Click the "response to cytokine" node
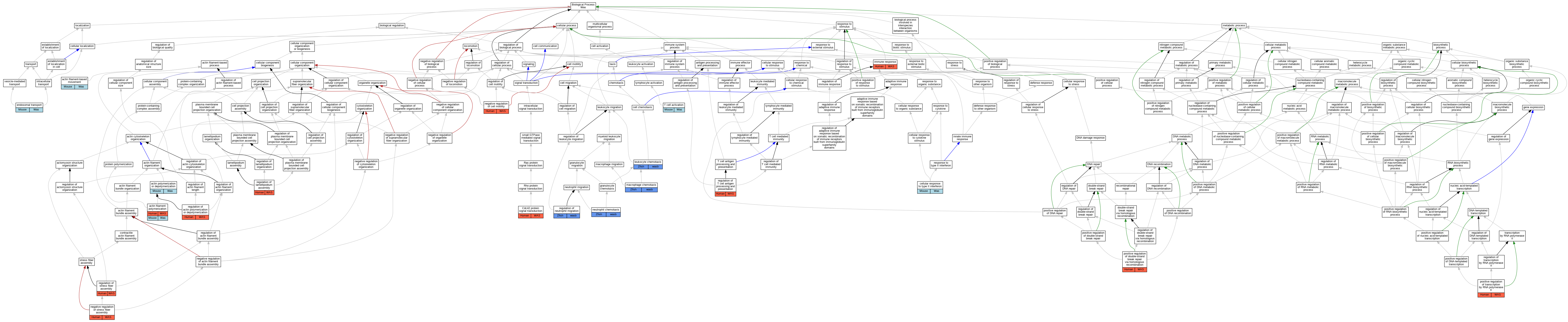Viewport: 1568px width, 322px height. click(x=940, y=108)
